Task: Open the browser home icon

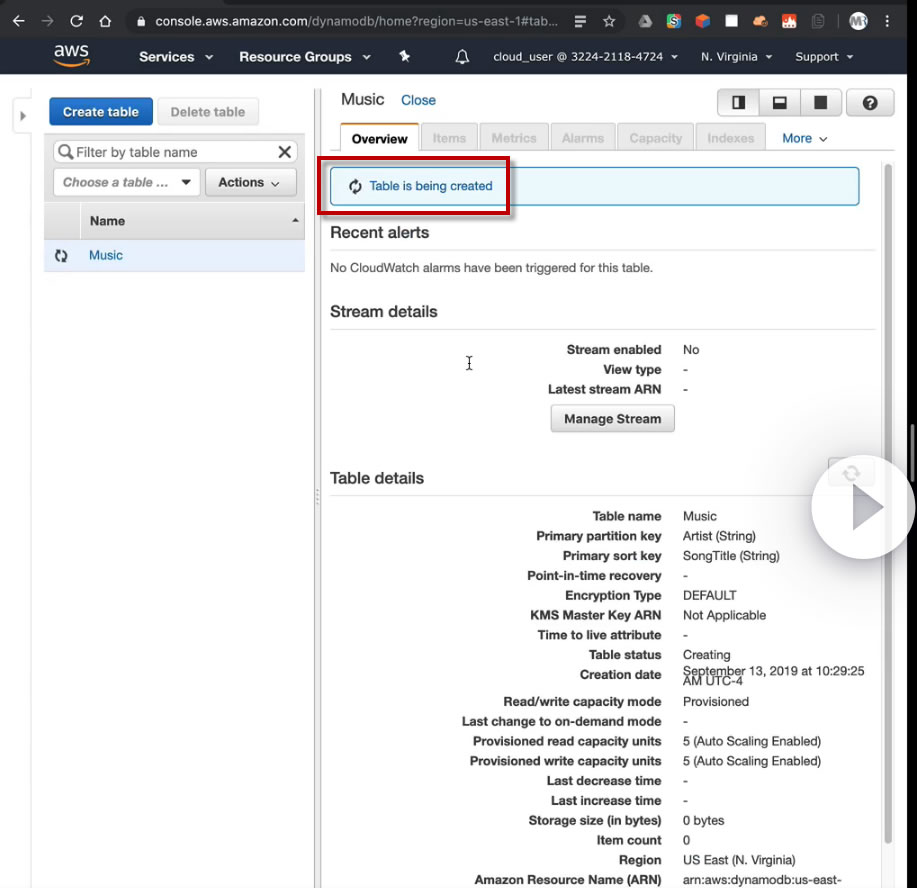Action: tap(105, 21)
